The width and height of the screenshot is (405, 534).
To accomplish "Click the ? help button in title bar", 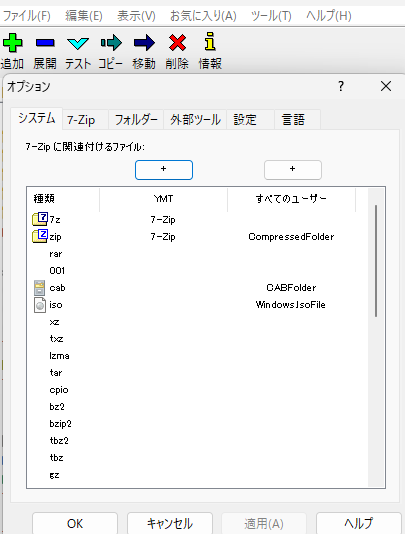I will (341, 86).
